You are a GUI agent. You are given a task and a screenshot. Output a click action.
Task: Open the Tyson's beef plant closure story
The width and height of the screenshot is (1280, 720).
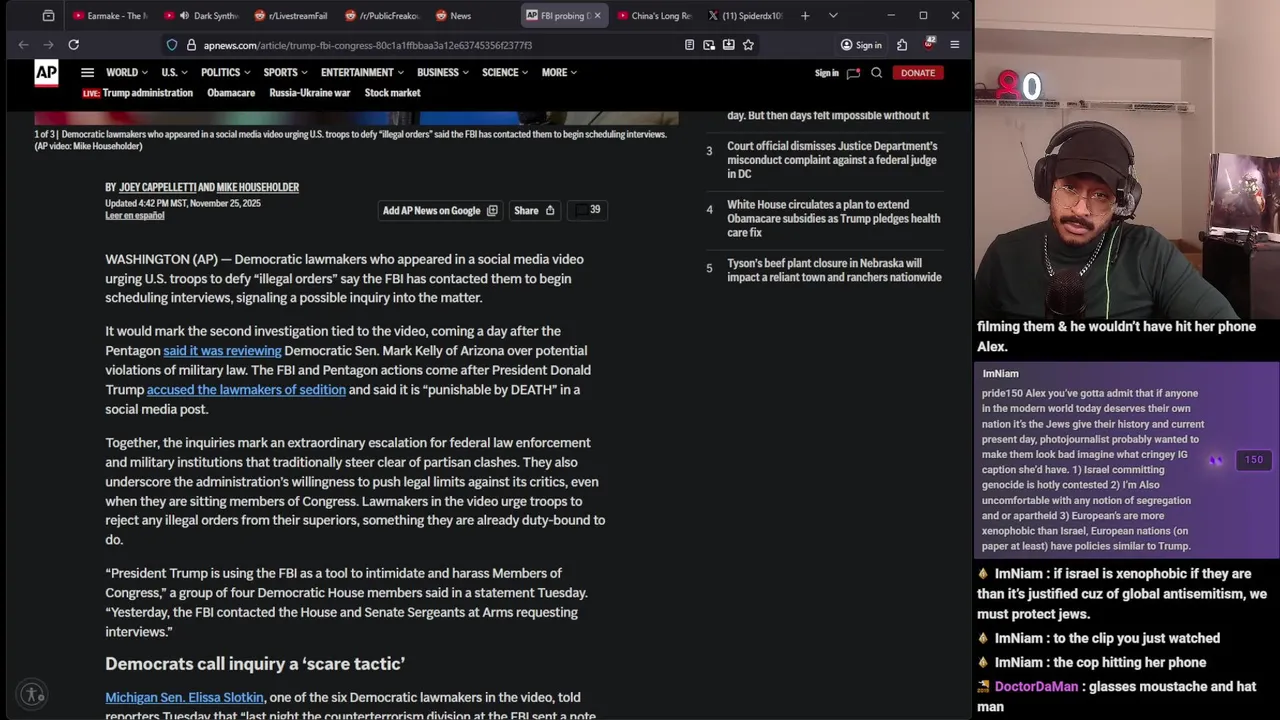[x=834, y=270]
